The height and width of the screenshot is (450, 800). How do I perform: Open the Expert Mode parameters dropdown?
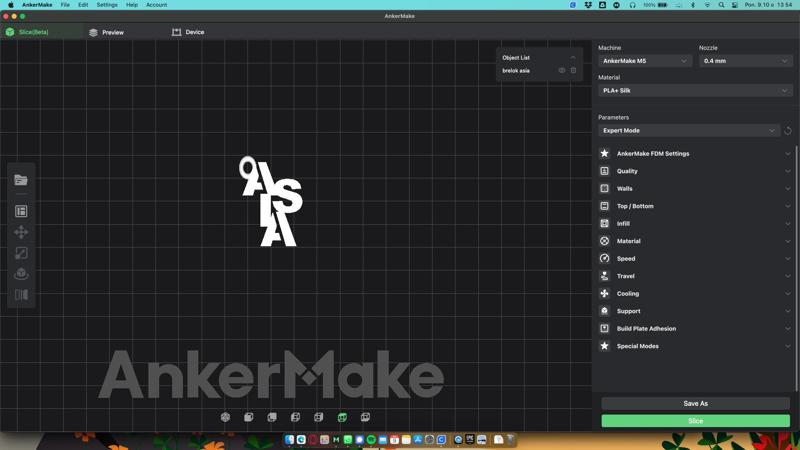(689, 131)
